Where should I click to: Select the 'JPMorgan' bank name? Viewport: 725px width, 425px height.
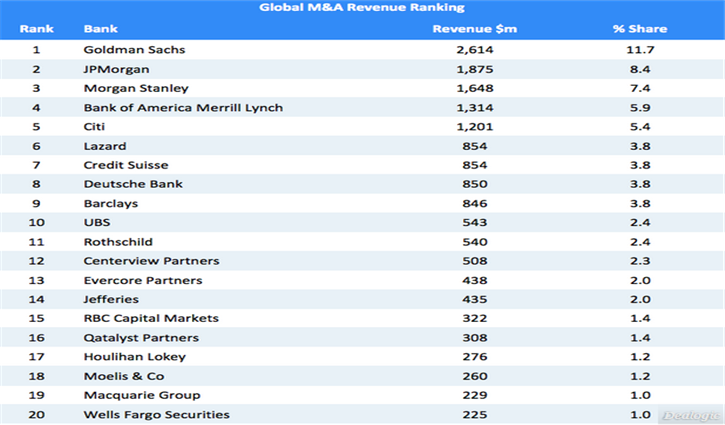(117, 69)
